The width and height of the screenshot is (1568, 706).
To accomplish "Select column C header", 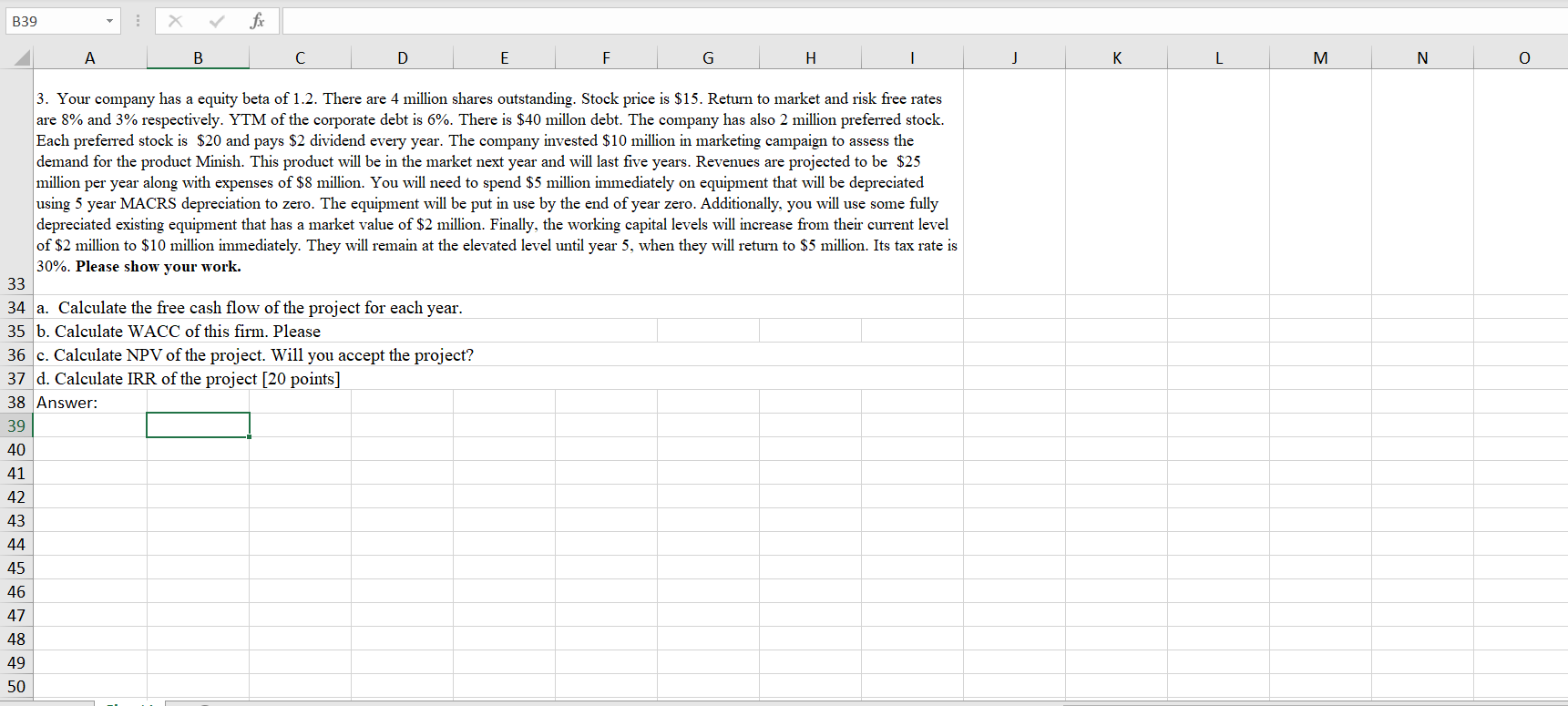I will [300, 58].
